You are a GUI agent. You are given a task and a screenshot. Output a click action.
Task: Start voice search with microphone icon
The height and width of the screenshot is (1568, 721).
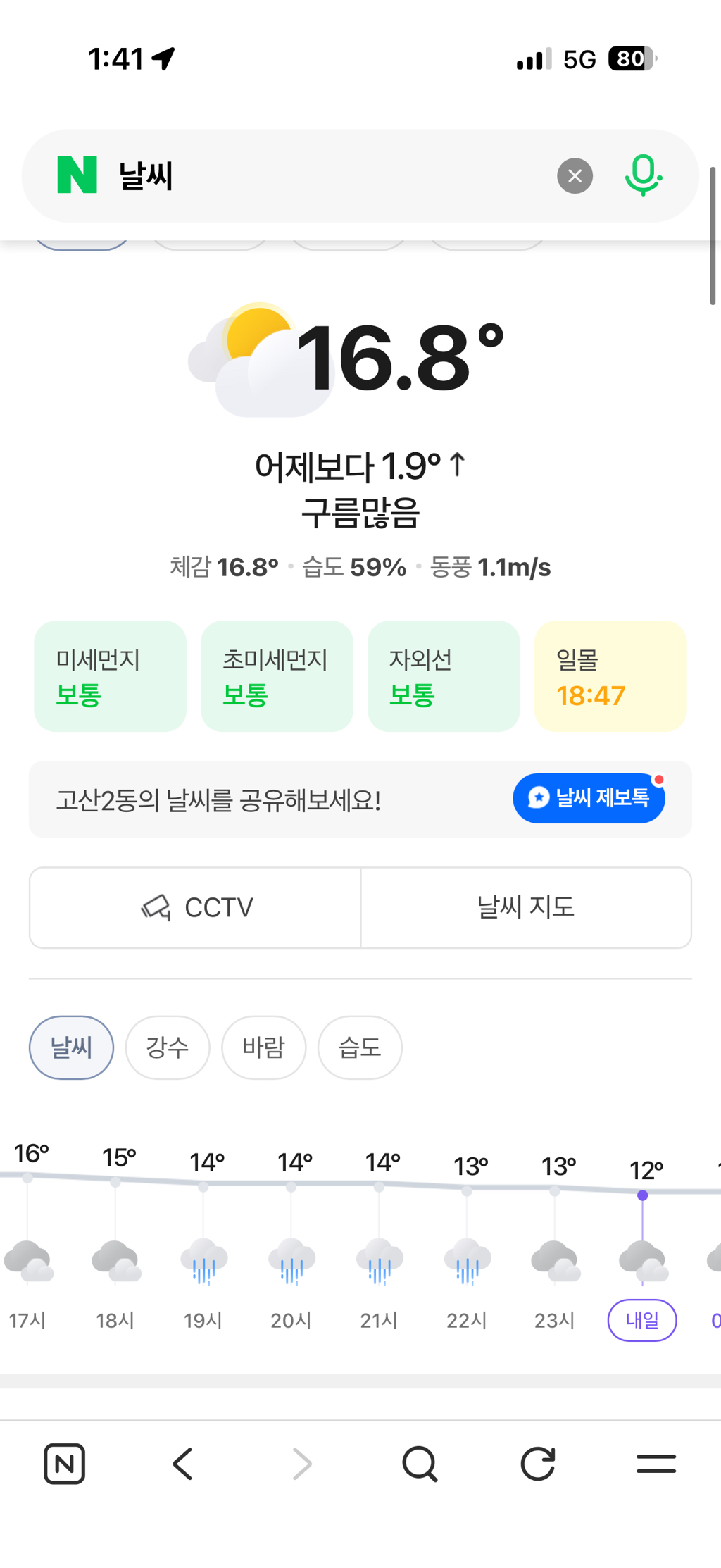643,175
